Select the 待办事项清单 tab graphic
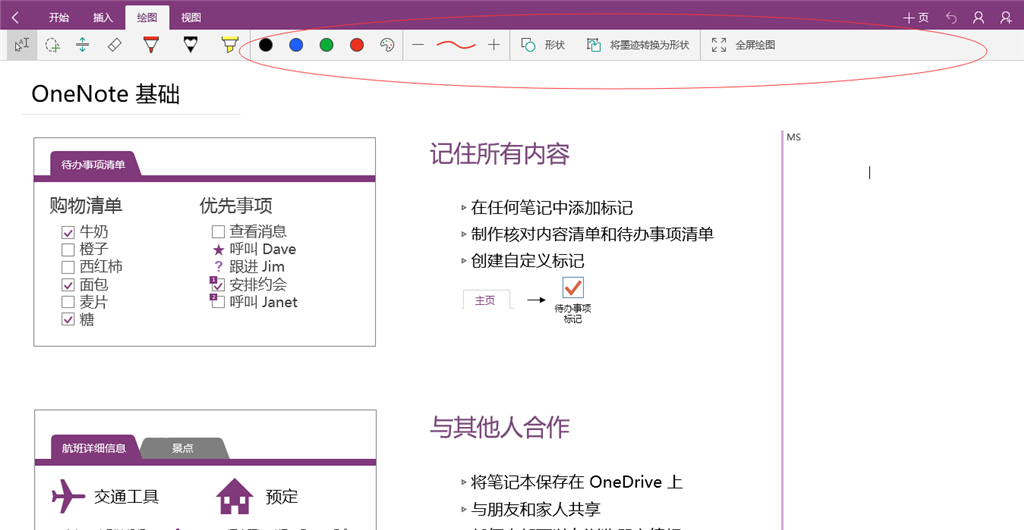The height and width of the screenshot is (530, 1024). coord(93,164)
